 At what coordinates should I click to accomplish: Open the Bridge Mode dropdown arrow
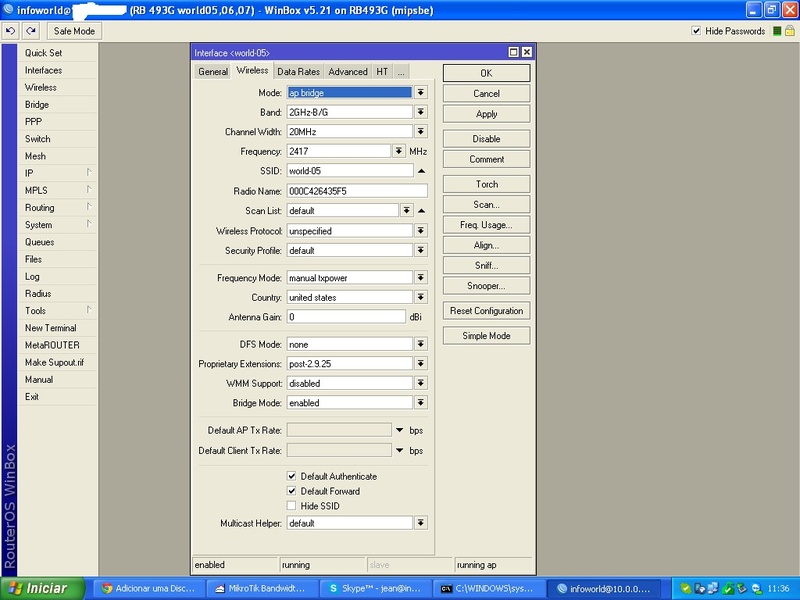(420, 403)
